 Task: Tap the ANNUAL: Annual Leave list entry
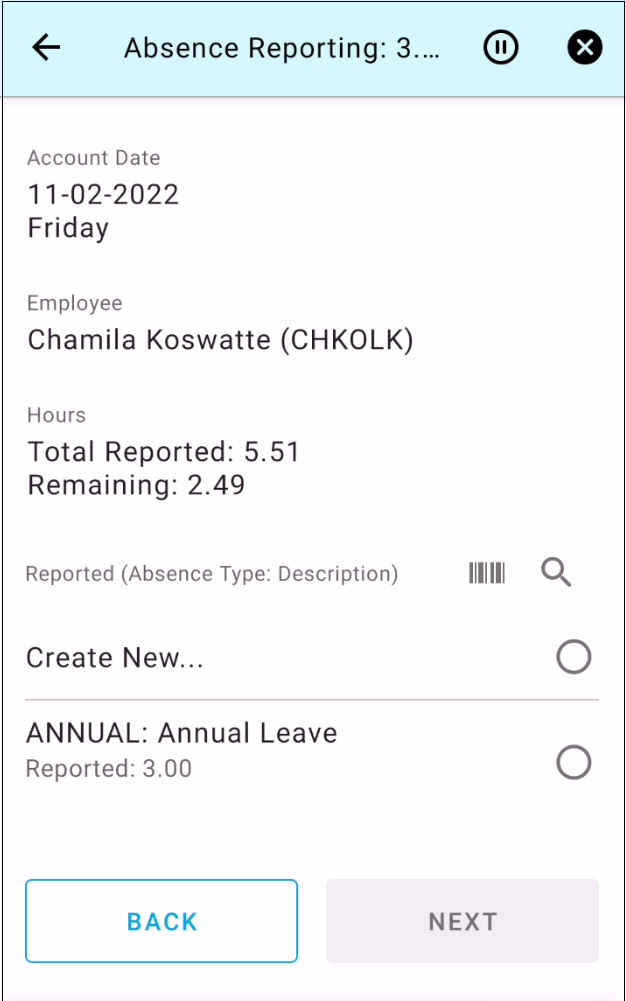pos(182,733)
